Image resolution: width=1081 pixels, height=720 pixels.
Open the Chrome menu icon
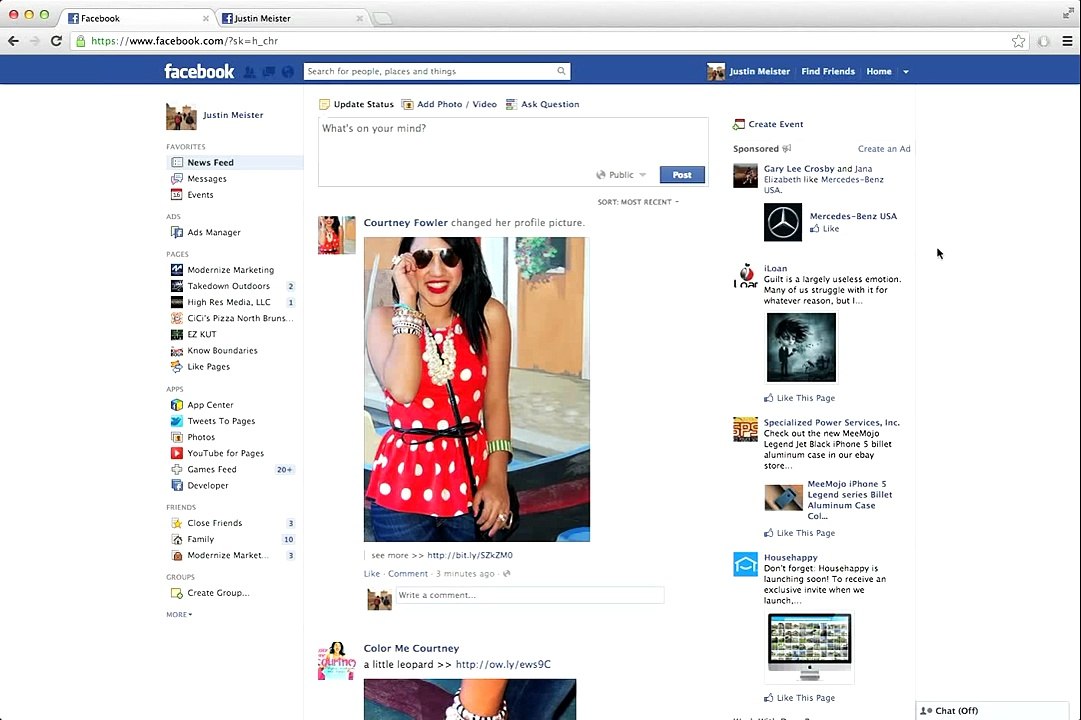1067,41
